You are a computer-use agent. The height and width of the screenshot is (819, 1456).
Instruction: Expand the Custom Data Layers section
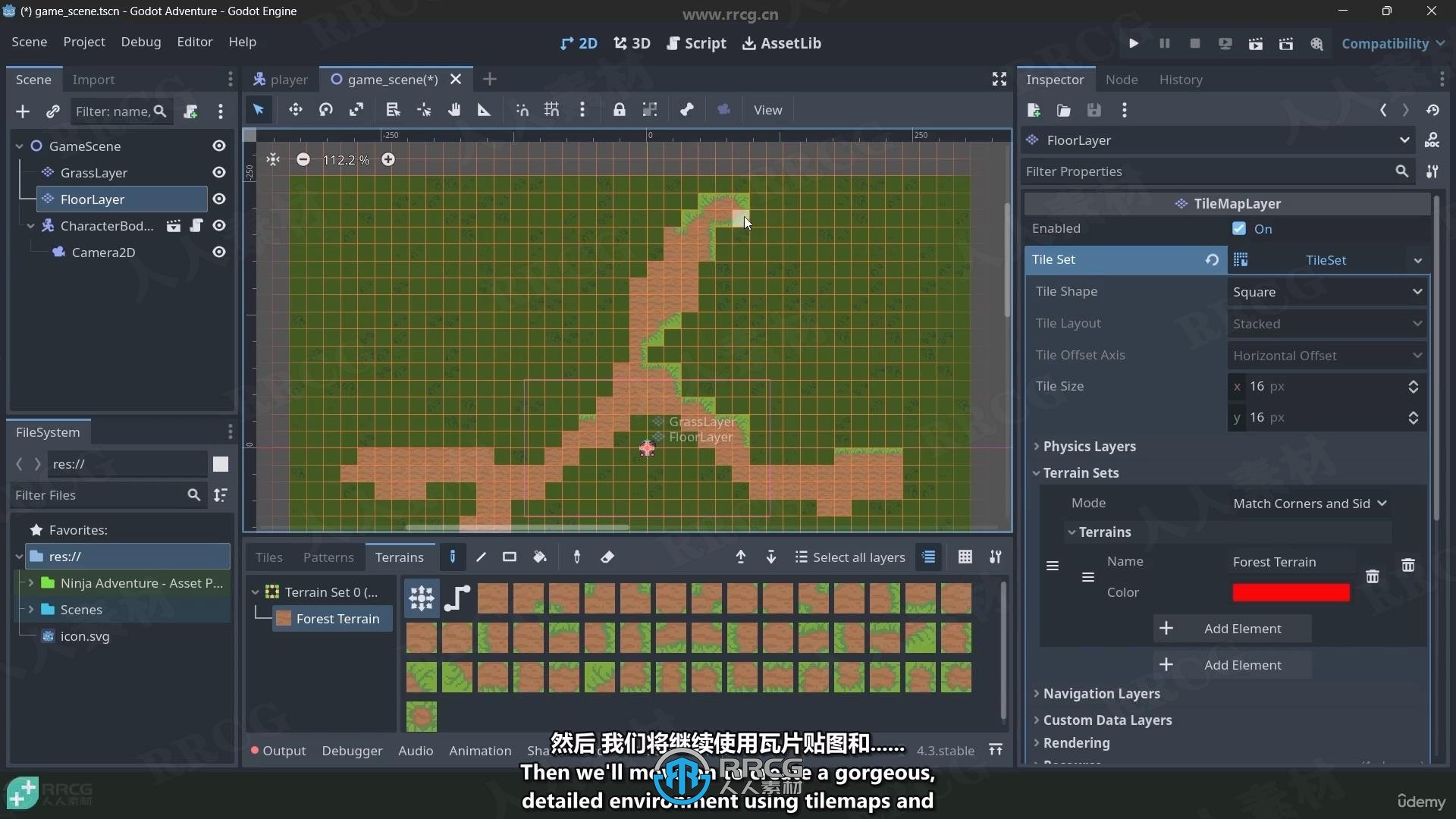[1107, 720]
